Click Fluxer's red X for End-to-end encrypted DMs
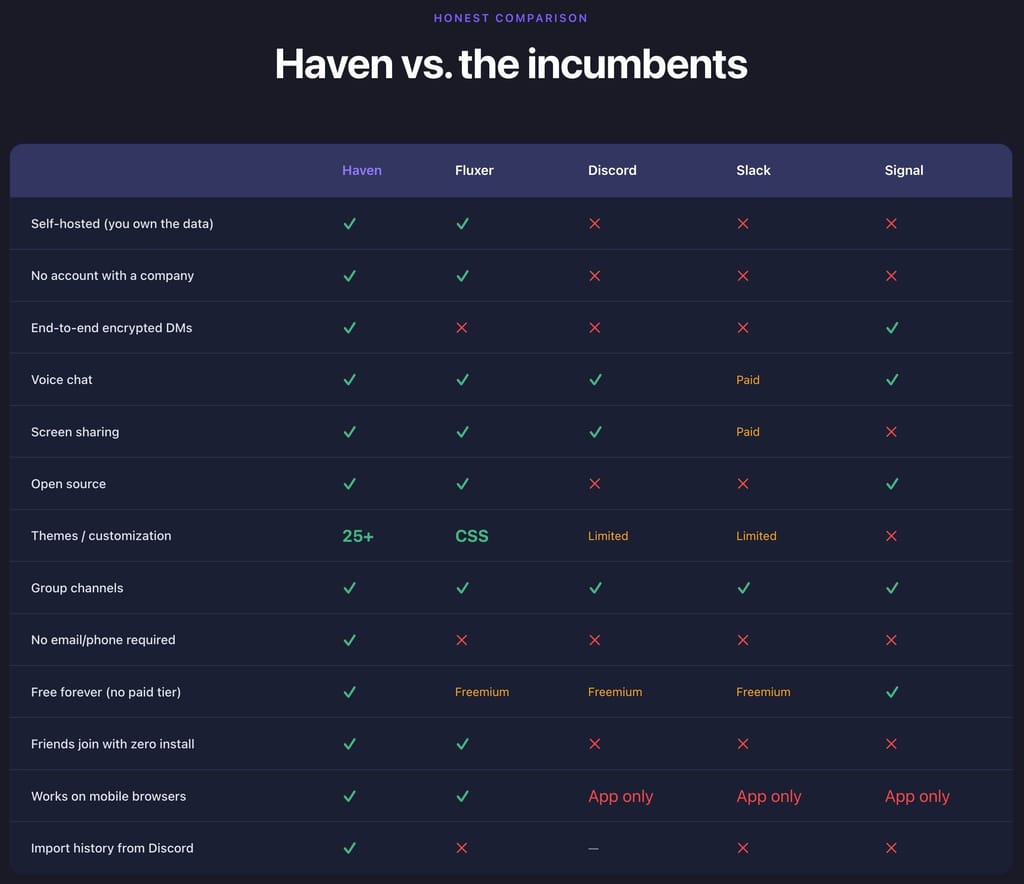This screenshot has width=1024, height=884. tap(462, 328)
